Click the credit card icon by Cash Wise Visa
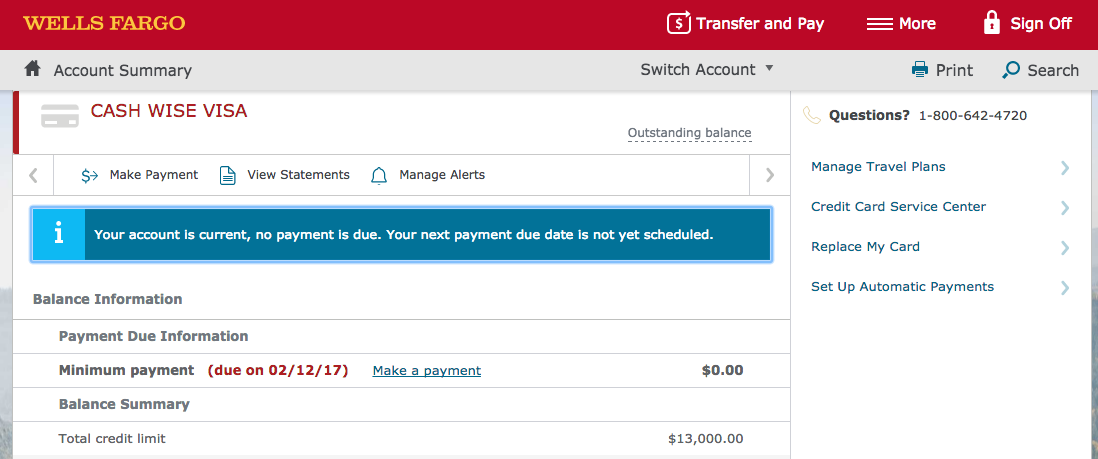1098x459 pixels. click(x=60, y=115)
